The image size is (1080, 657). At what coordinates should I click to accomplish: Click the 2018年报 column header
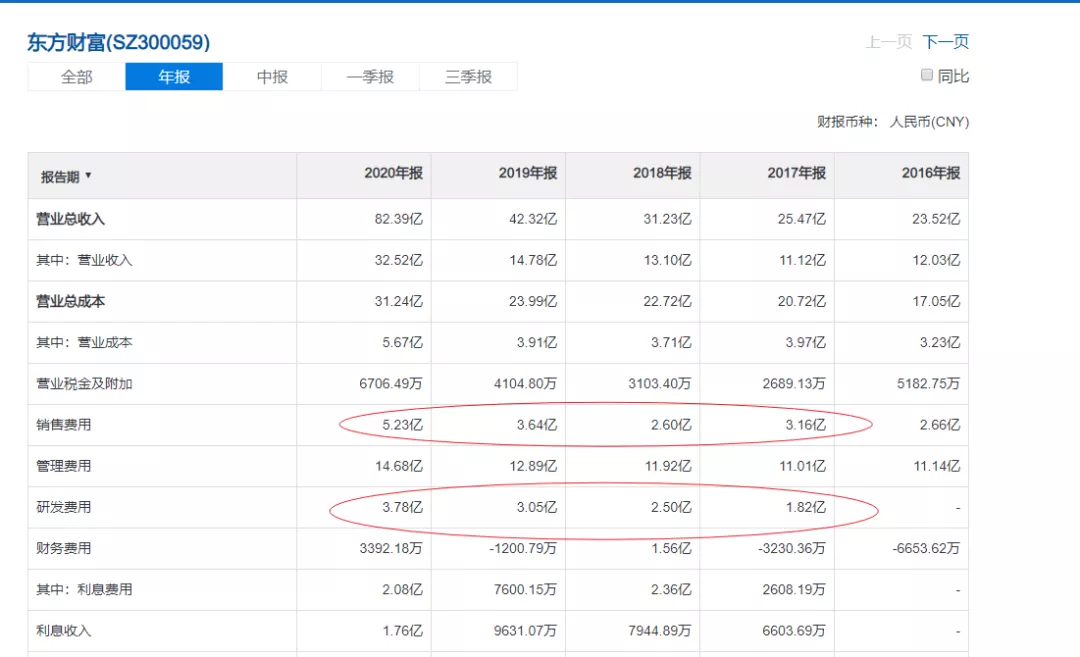(x=661, y=173)
